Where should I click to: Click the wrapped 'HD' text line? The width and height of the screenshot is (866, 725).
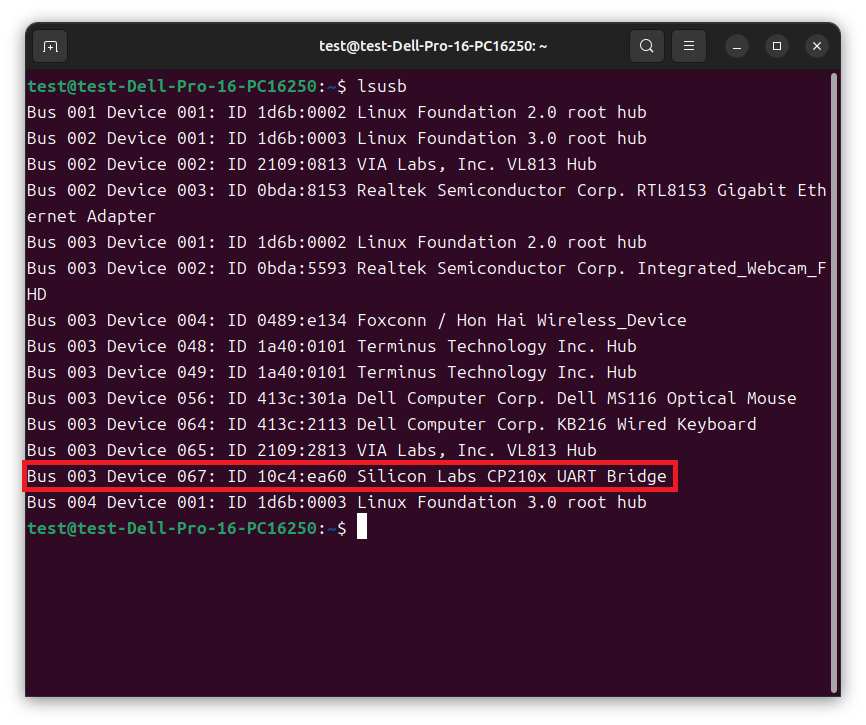[37, 294]
